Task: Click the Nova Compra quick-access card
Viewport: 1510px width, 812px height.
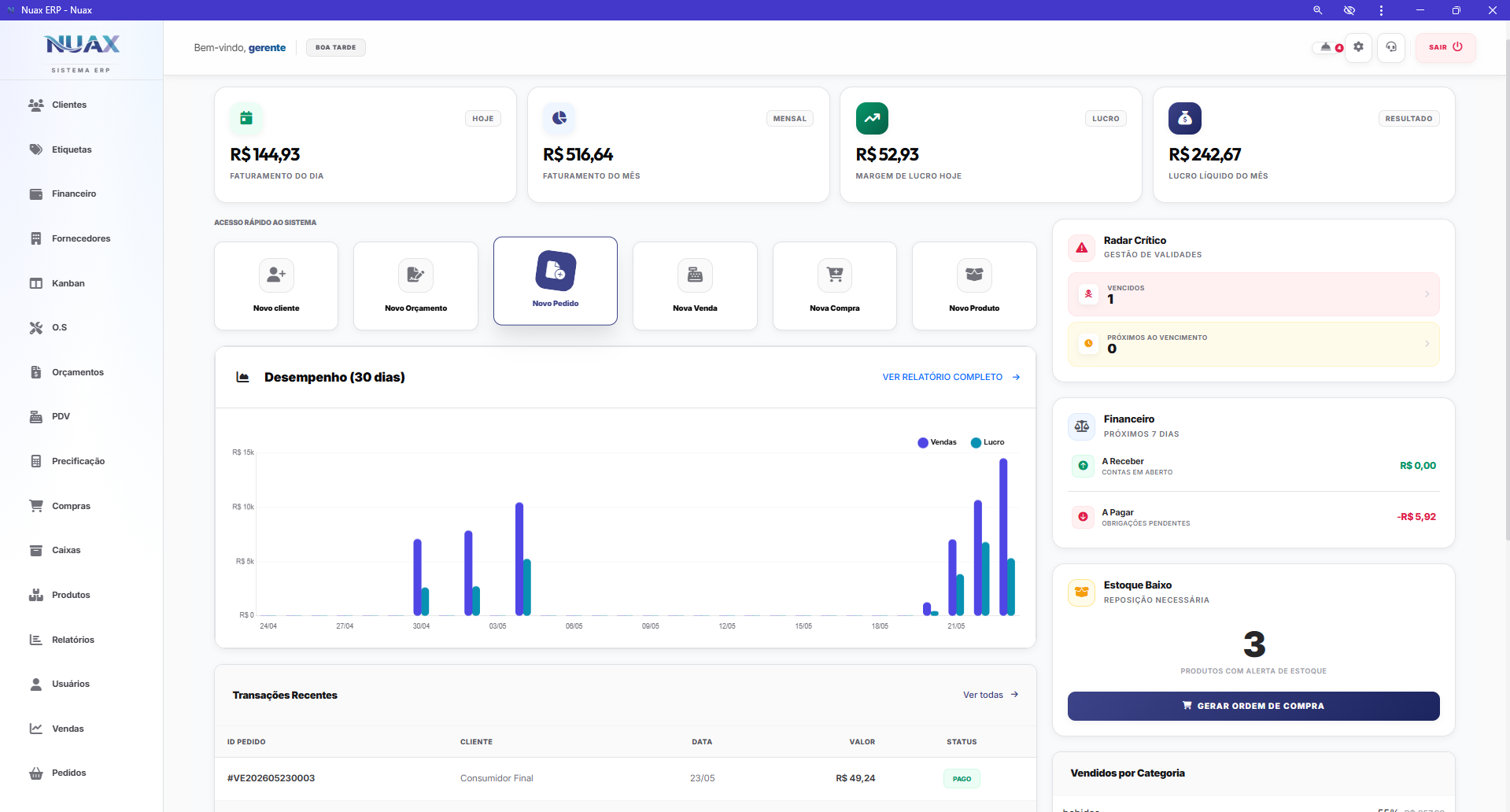Action: [x=835, y=286]
